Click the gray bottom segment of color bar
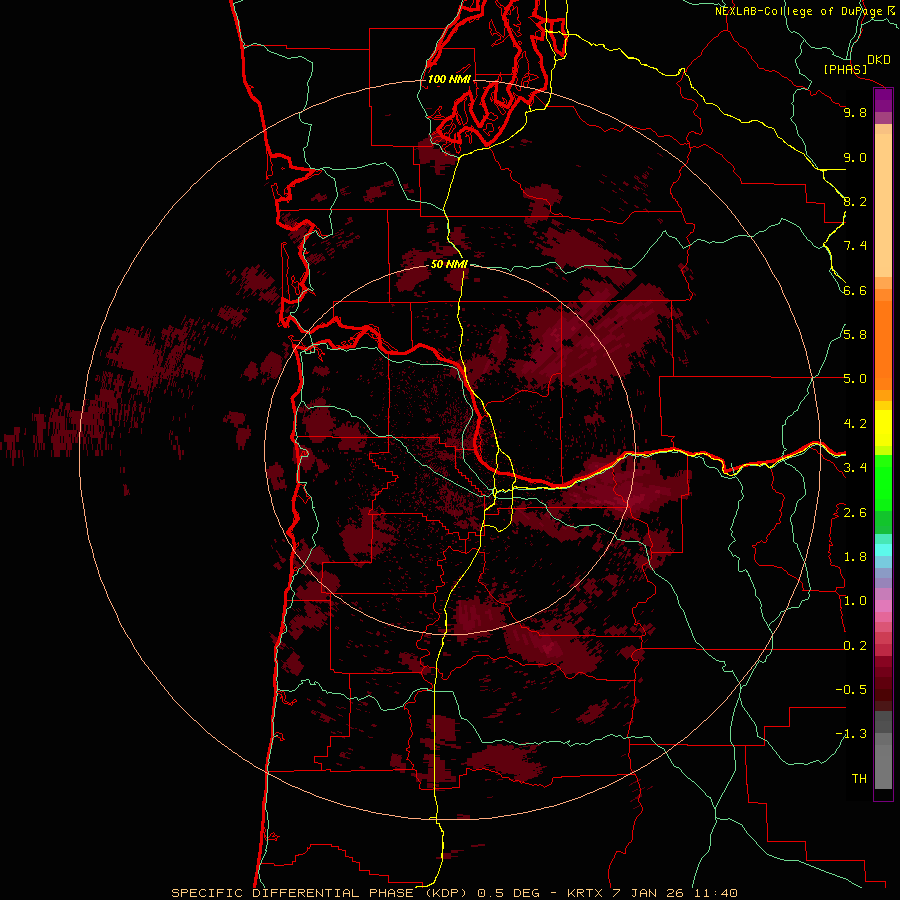The height and width of the screenshot is (900, 900). pyautogui.click(x=883, y=766)
